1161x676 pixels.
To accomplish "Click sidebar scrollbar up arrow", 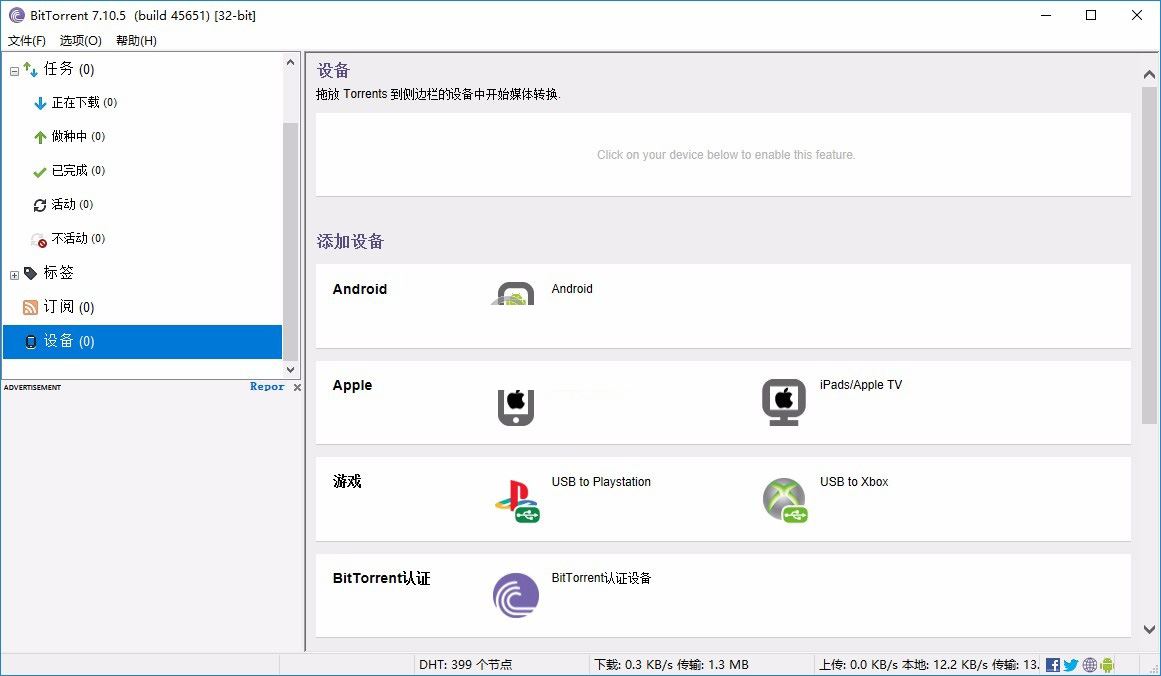I will [290, 63].
